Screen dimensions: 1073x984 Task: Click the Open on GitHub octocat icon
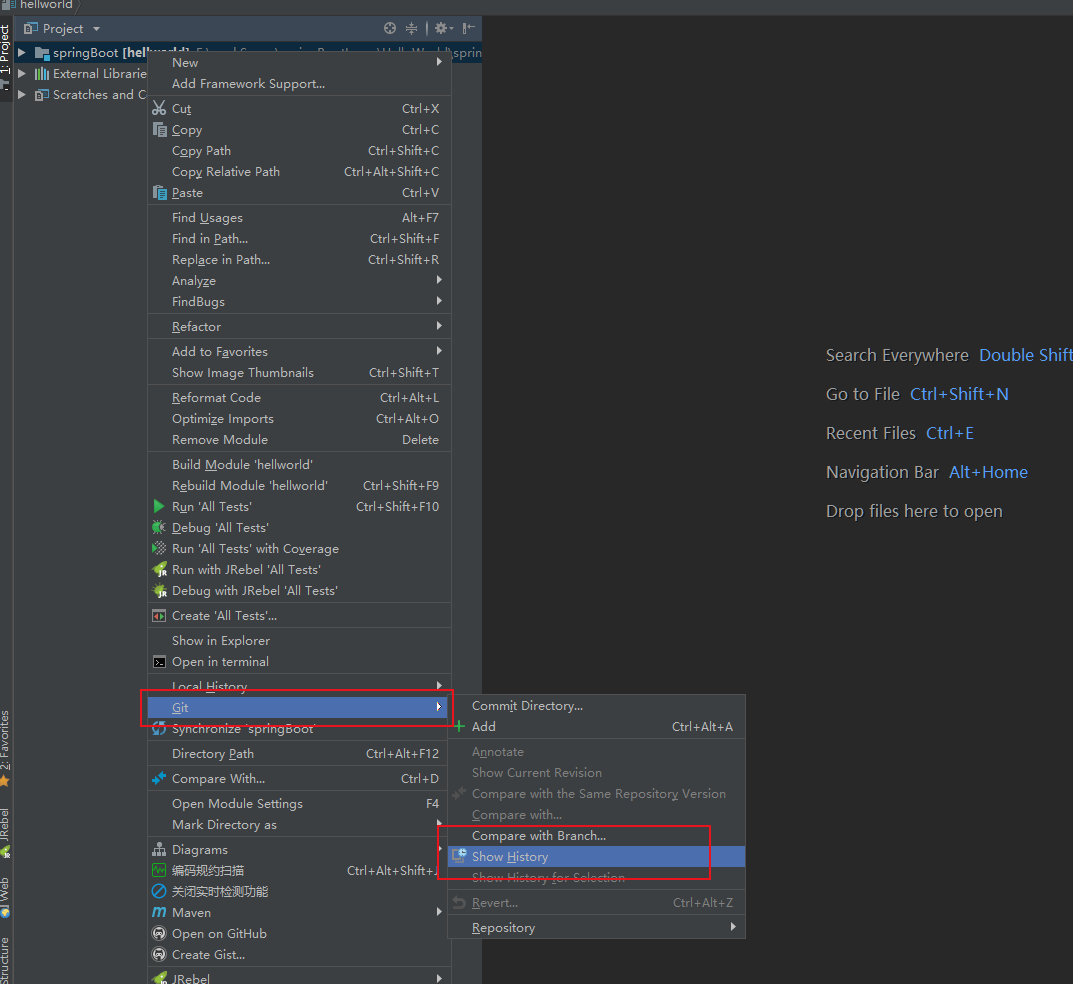[159, 933]
